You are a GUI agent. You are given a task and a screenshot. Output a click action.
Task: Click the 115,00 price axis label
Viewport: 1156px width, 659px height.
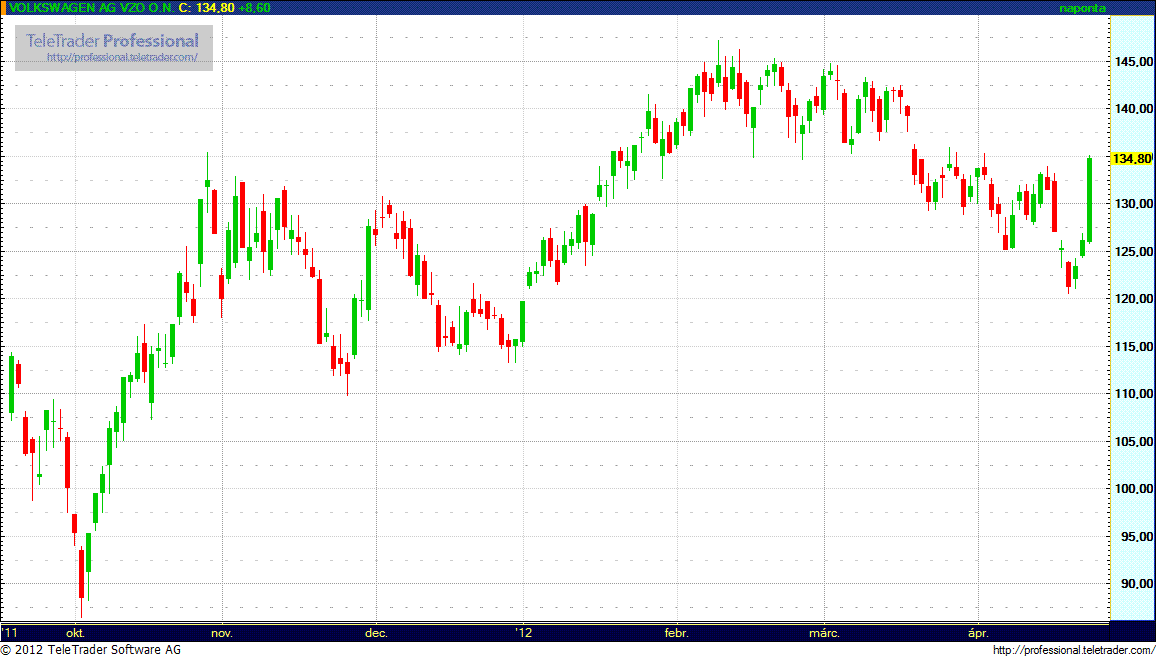point(1132,346)
